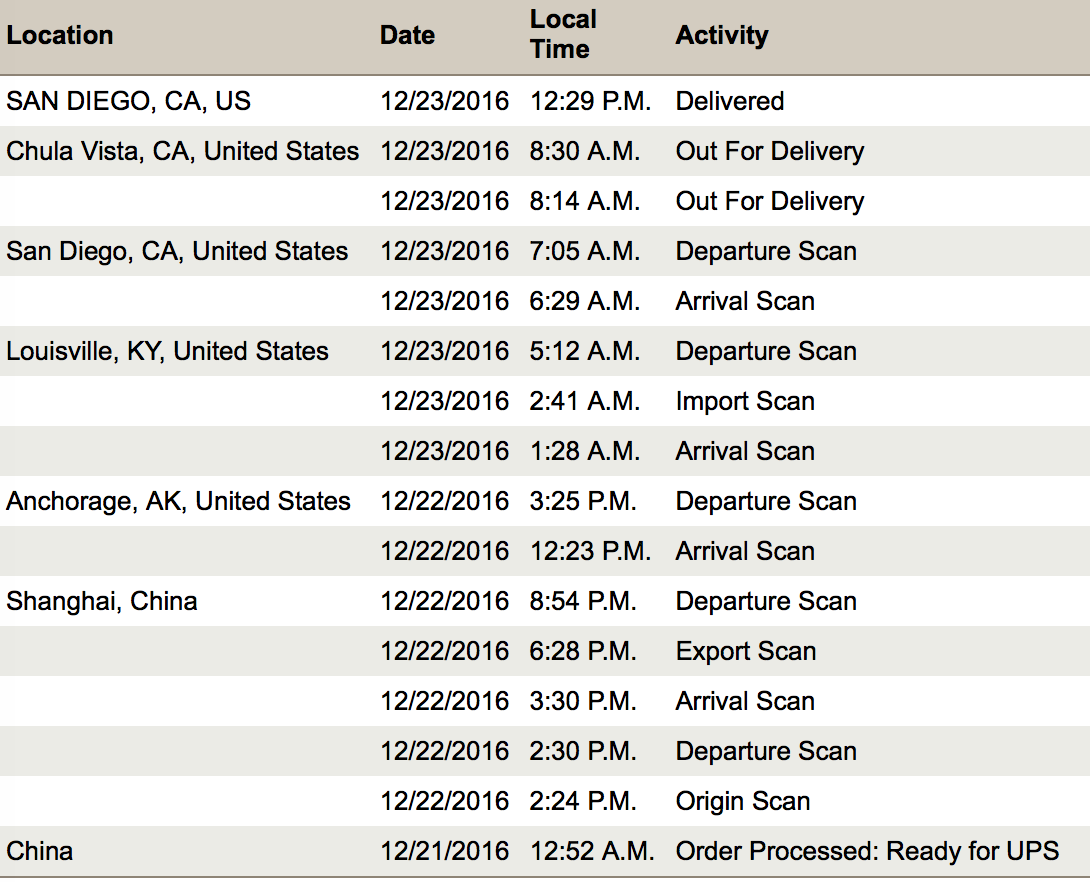Select the Delivered activity entry
1090x882 pixels.
tap(730, 101)
